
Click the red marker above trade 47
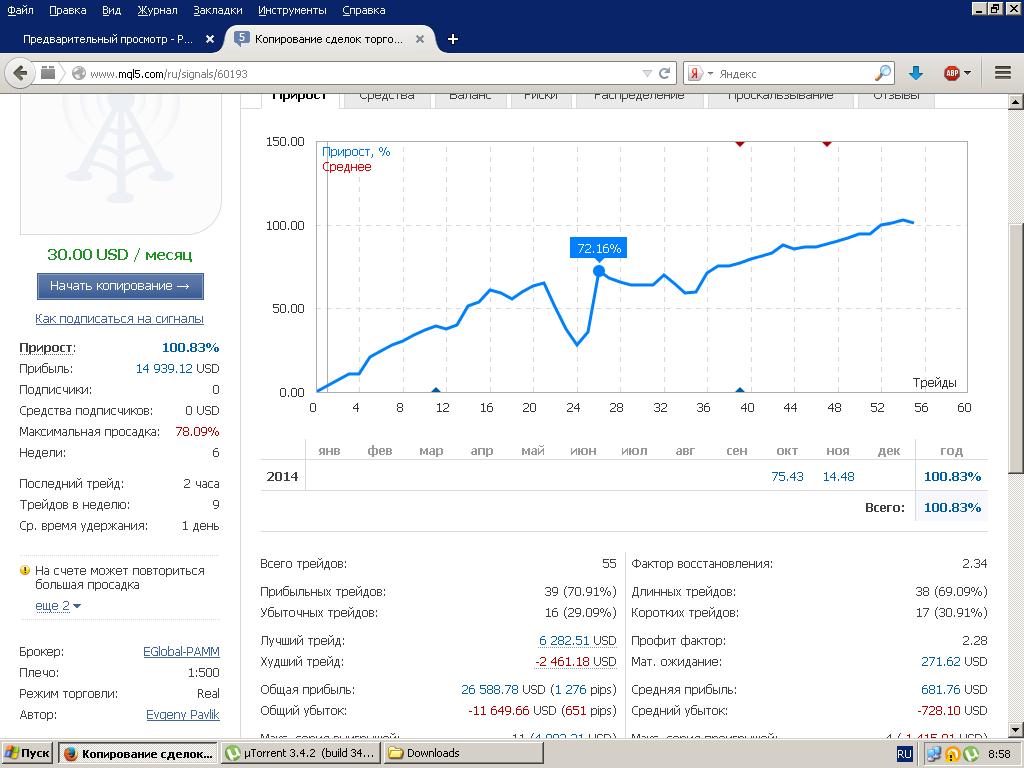pyautogui.click(x=827, y=144)
